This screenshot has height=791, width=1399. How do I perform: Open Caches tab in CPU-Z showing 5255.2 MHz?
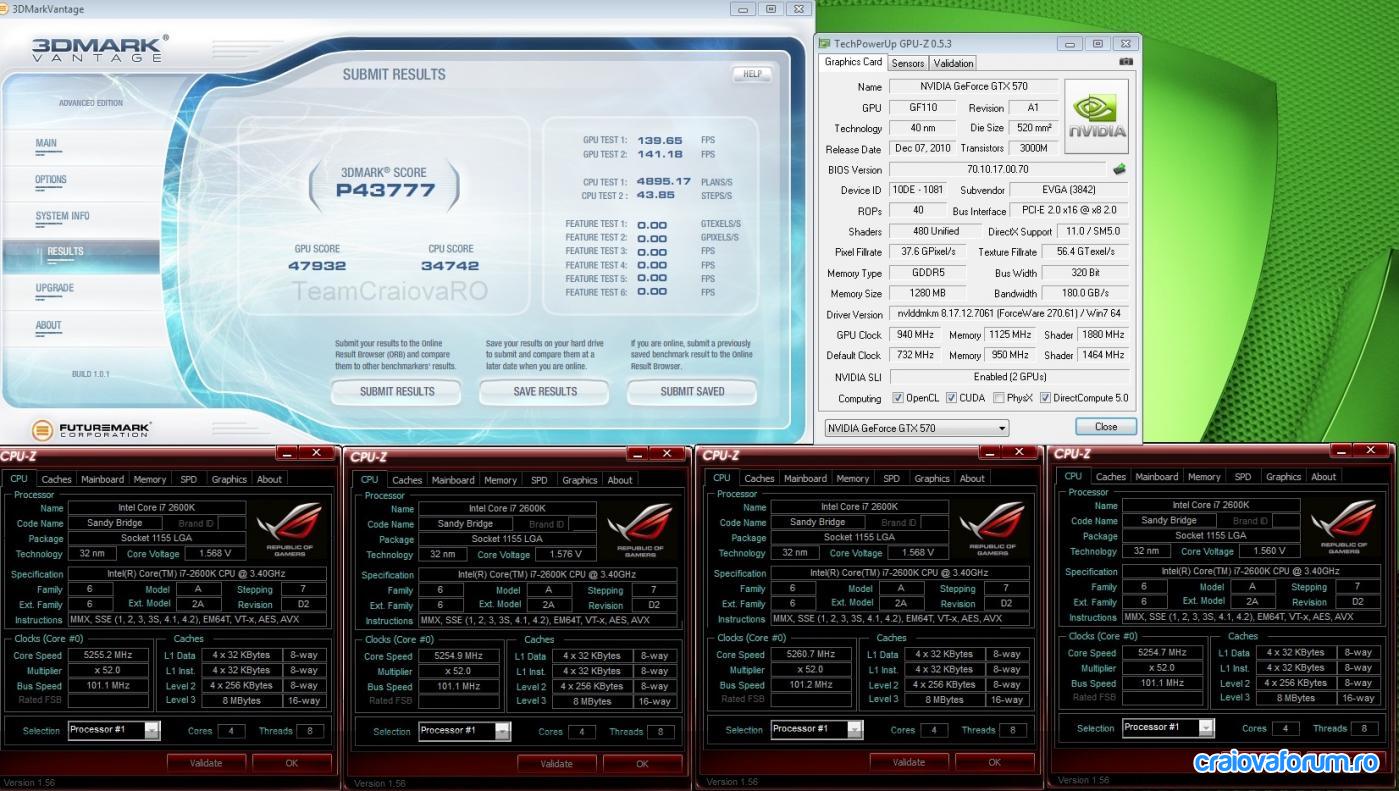coord(57,479)
